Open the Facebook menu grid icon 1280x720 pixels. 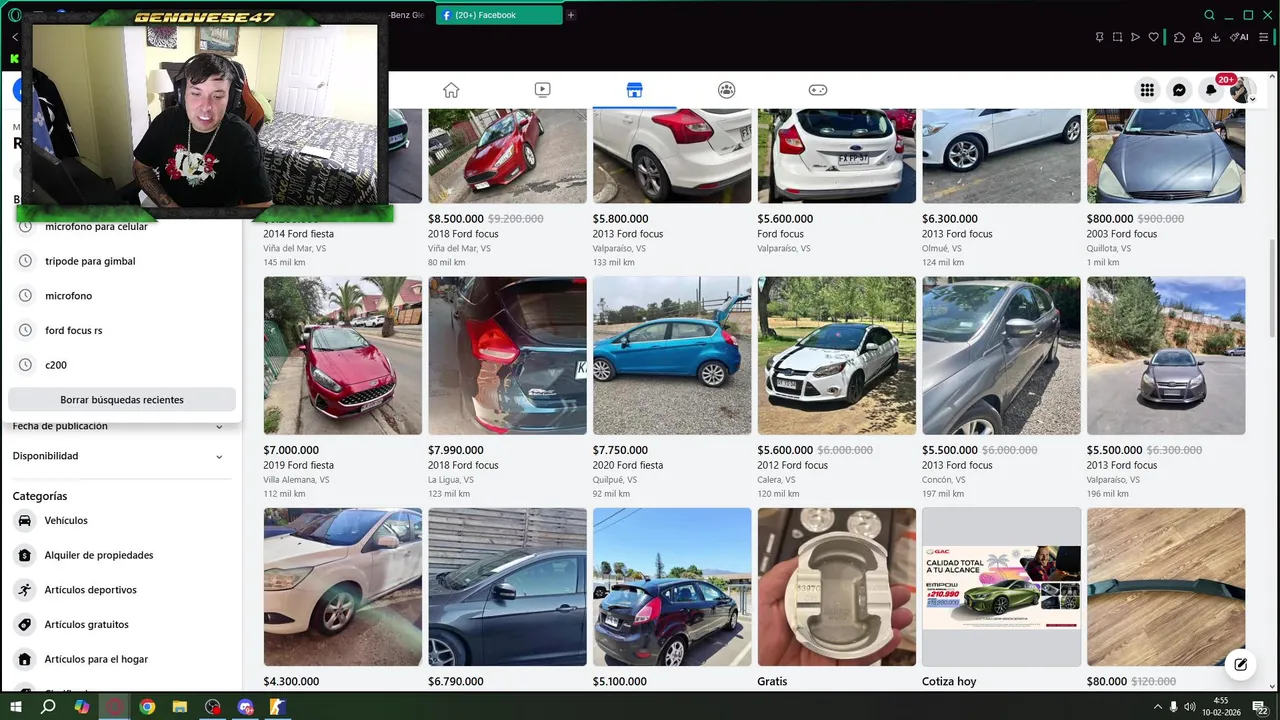[x=1147, y=90]
